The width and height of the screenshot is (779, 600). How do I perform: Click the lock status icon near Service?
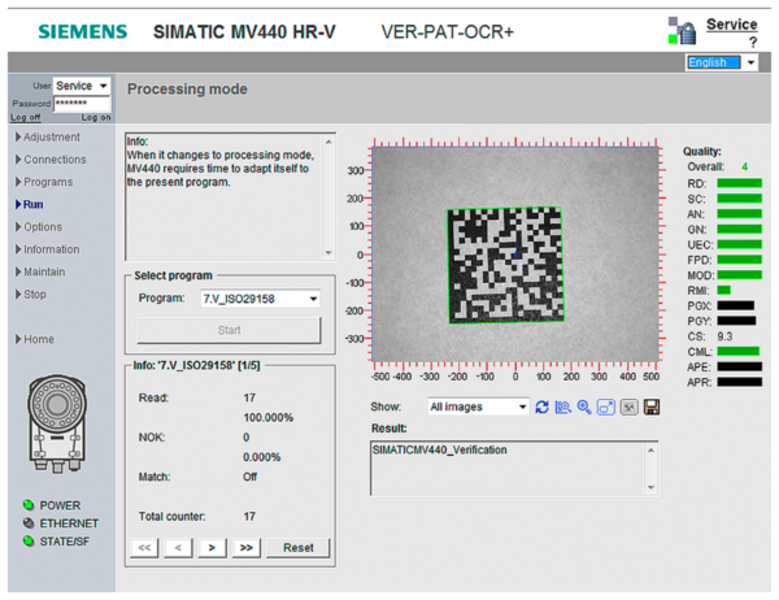682,31
